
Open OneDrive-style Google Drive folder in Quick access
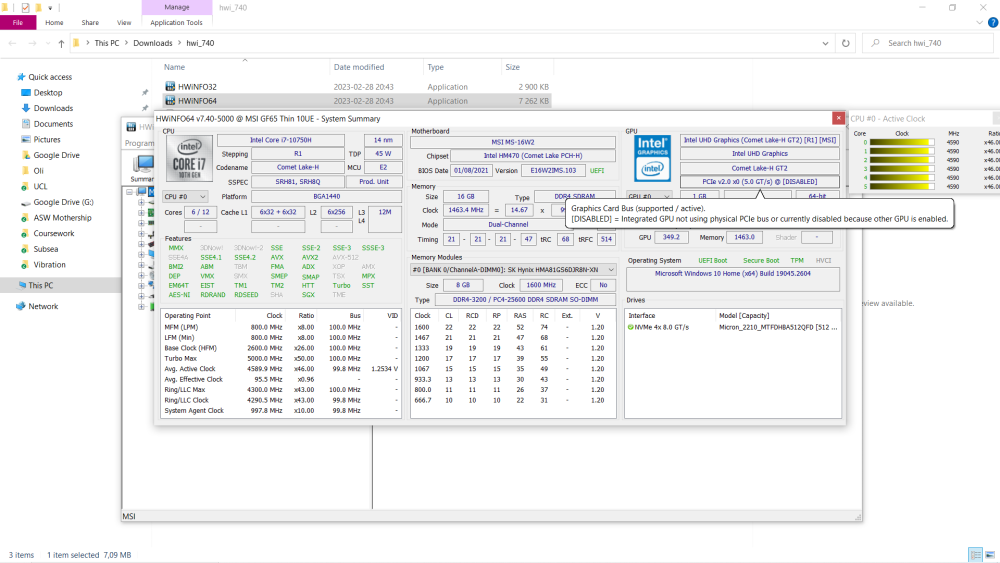56,155
